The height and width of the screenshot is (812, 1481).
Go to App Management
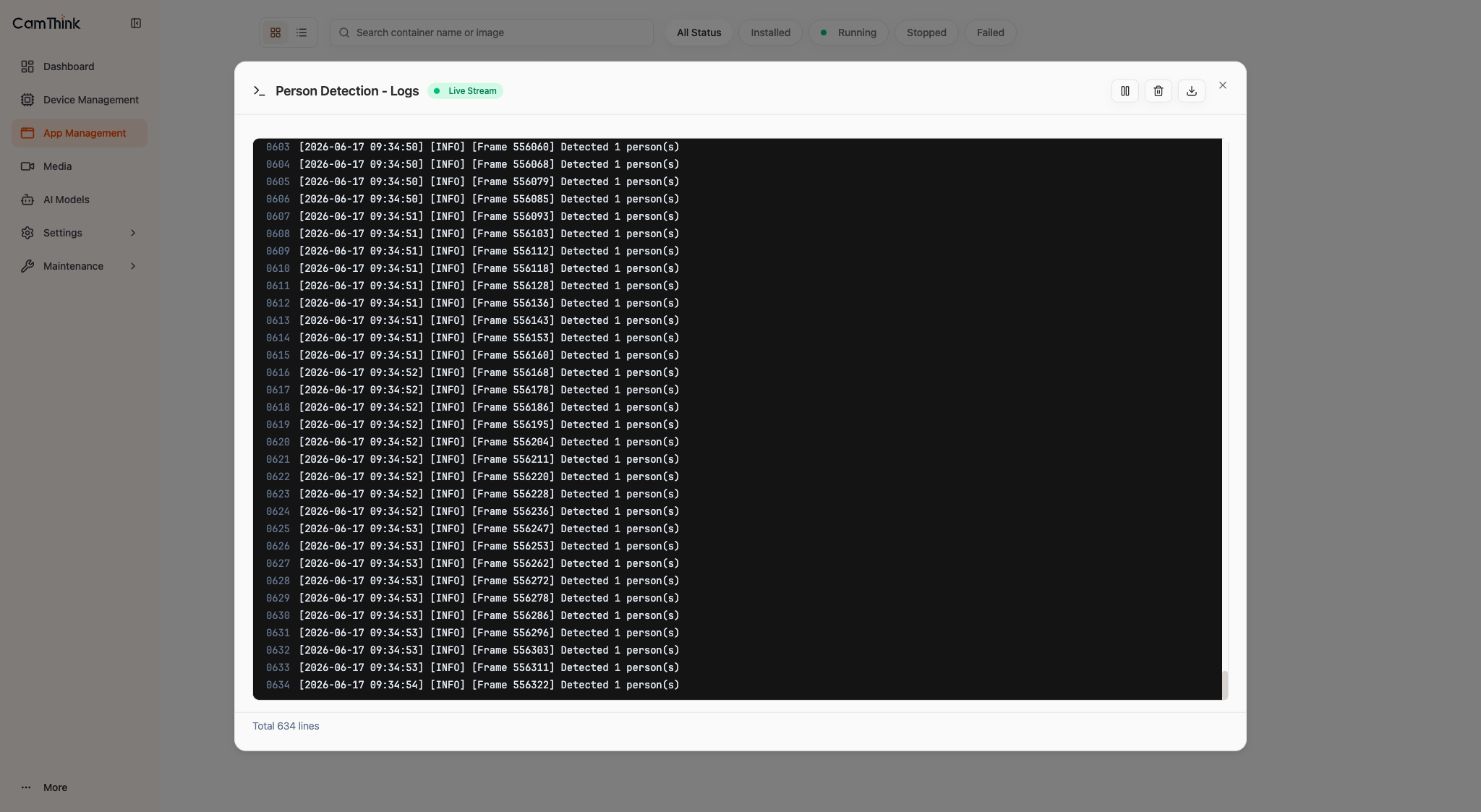coord(80,133)
